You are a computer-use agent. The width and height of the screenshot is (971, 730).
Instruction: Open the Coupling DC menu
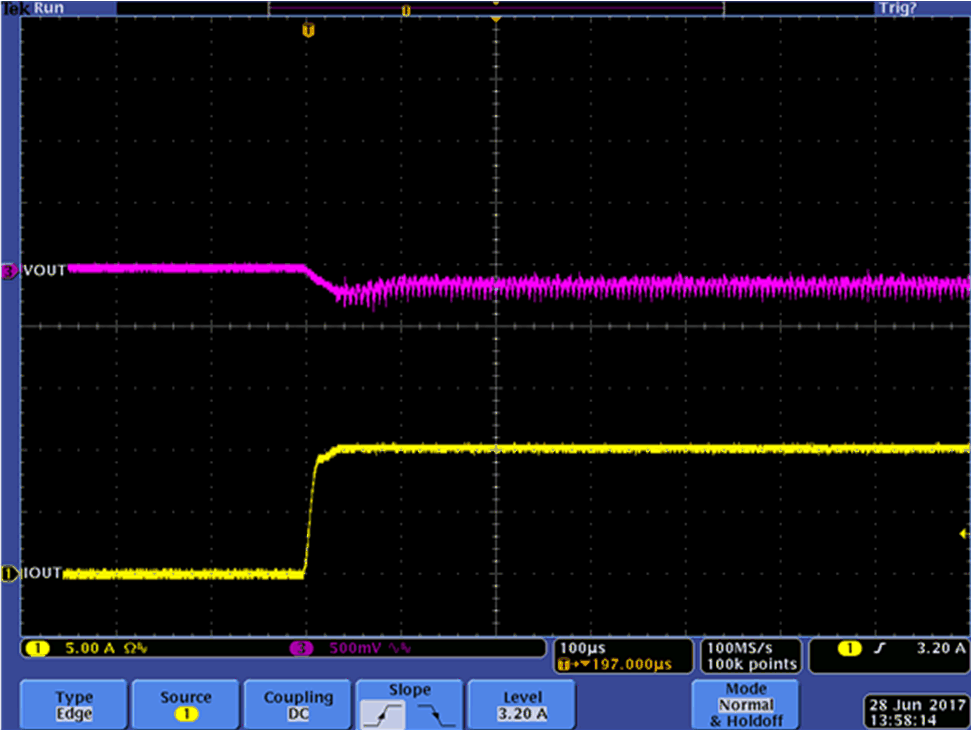pos(298,705)
